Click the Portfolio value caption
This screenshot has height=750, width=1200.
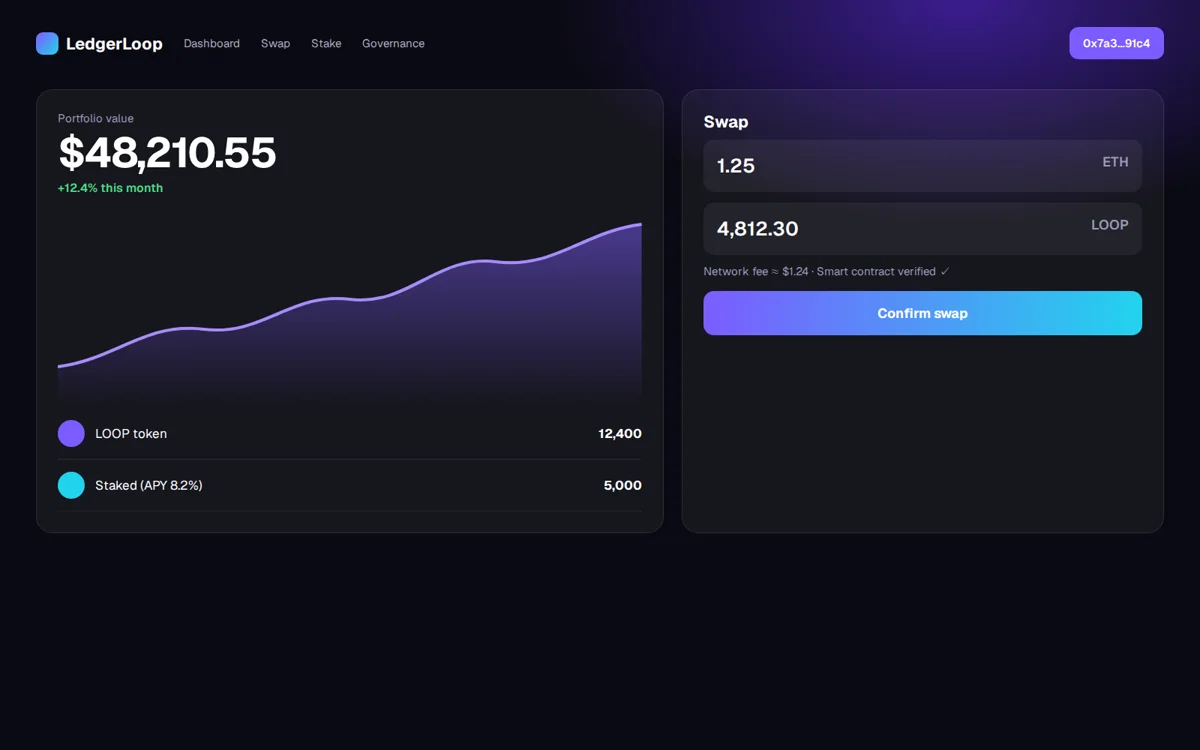96,119
